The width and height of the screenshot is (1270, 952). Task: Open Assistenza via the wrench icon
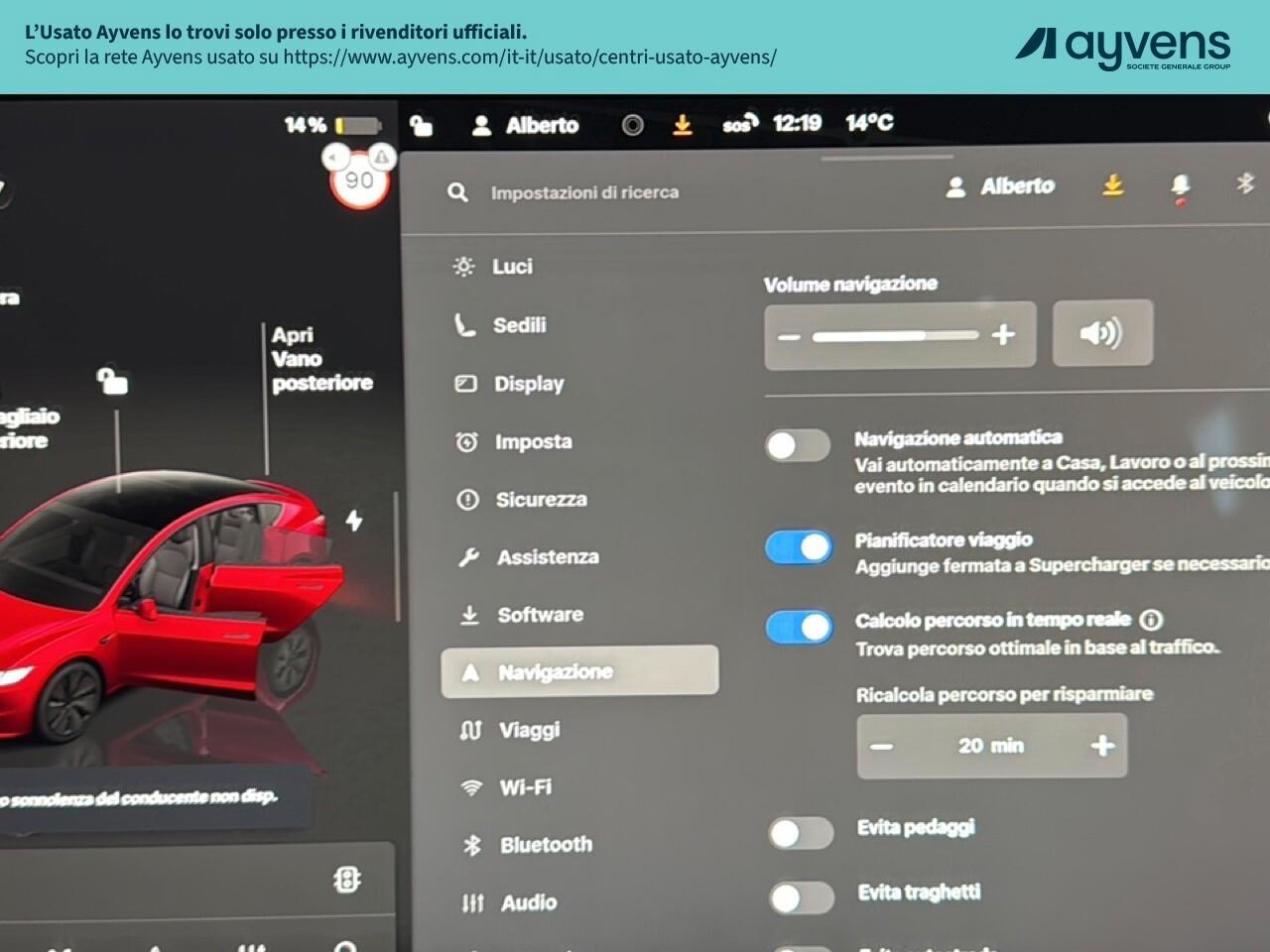466,557
